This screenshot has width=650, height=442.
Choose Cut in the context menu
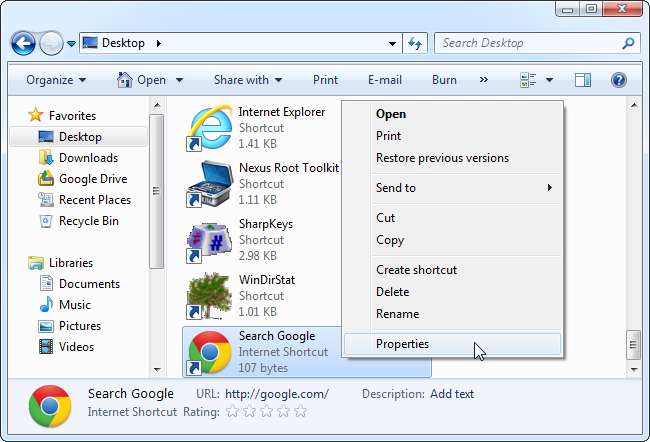[452, 218]
